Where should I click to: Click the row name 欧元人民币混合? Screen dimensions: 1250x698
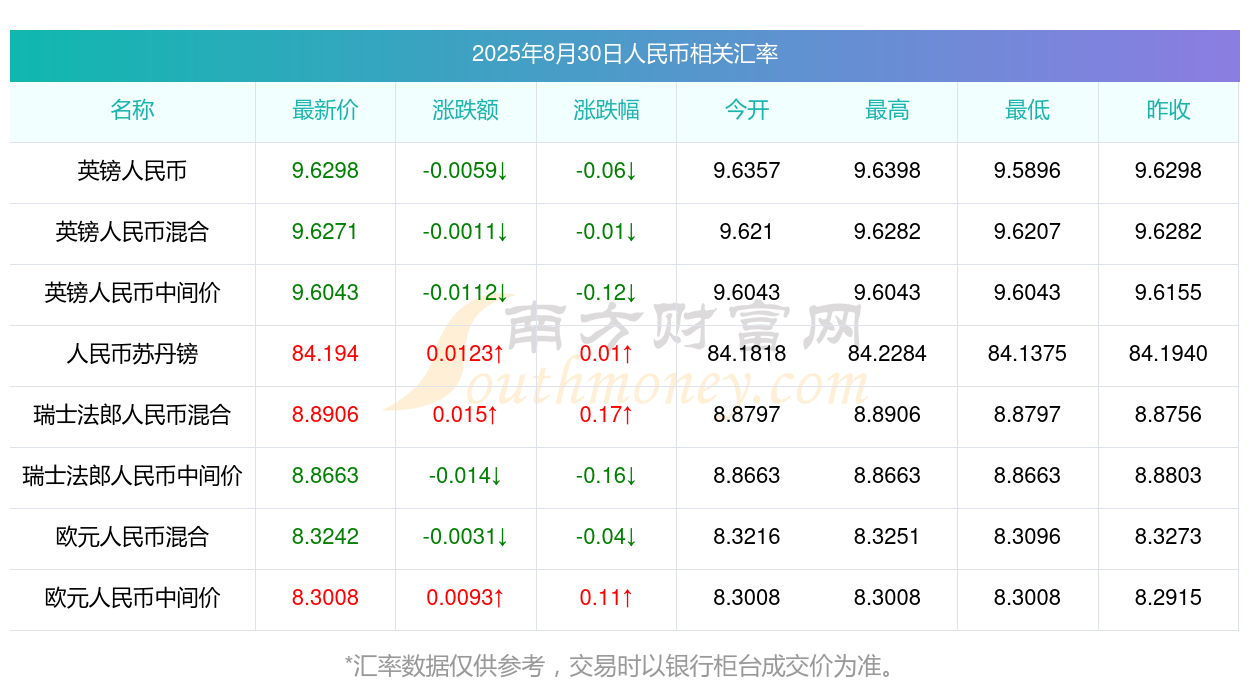[132, 537]
